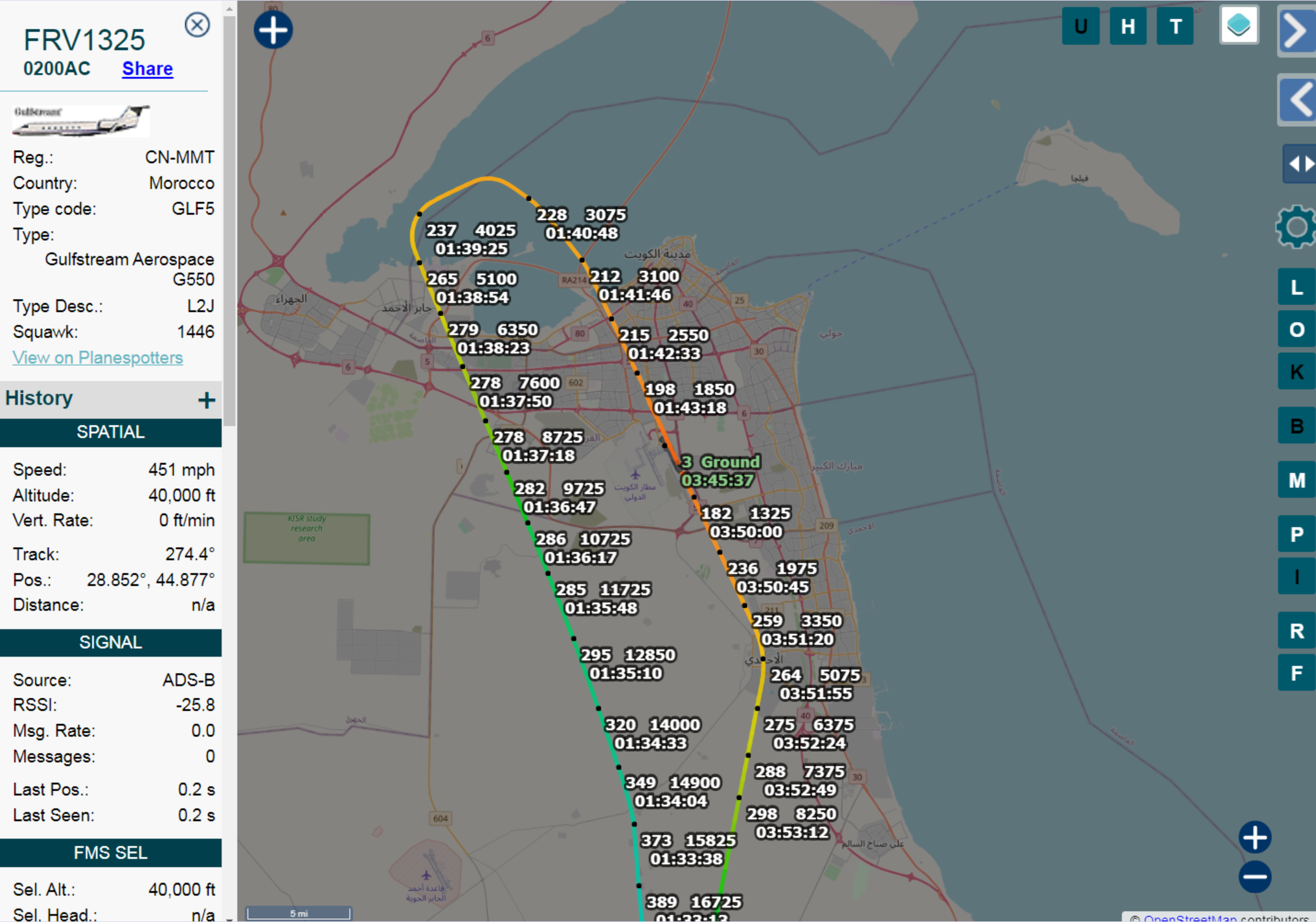Open the View on Planespotters link

(98, 357)
